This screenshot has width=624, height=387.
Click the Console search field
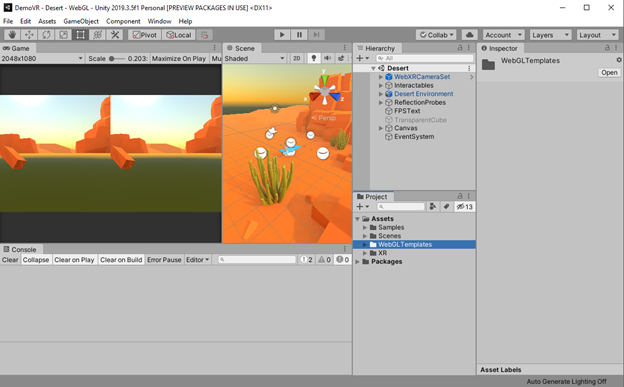click(x=257, y=260)
